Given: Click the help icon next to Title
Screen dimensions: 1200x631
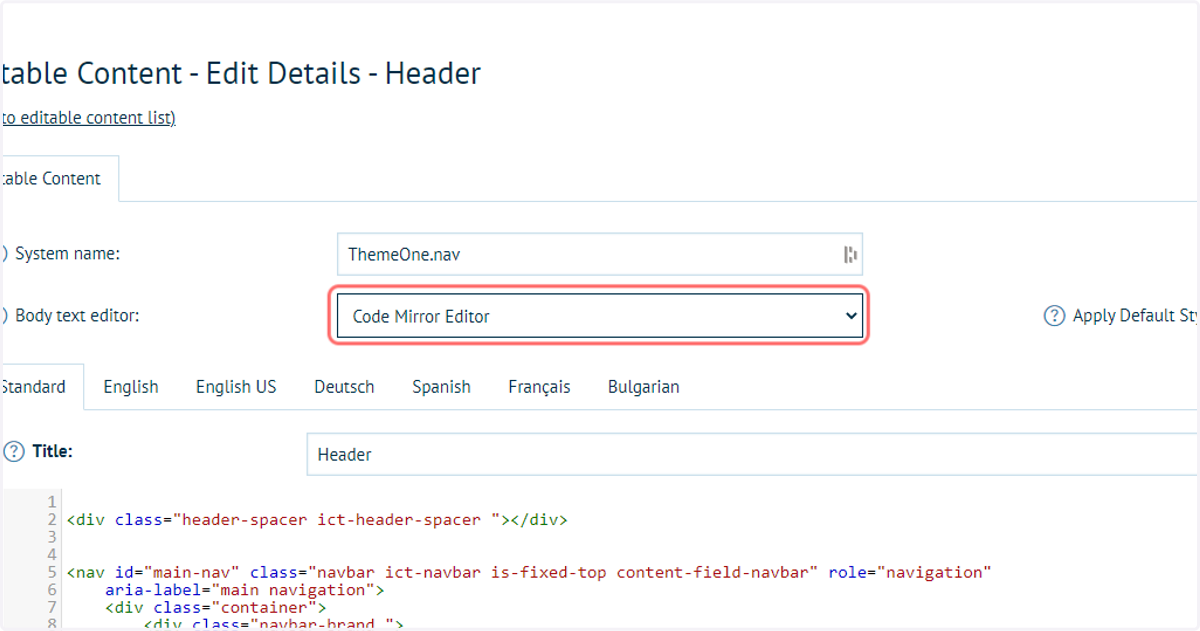Looking at the screenshot, I should [x=13, y=452].
